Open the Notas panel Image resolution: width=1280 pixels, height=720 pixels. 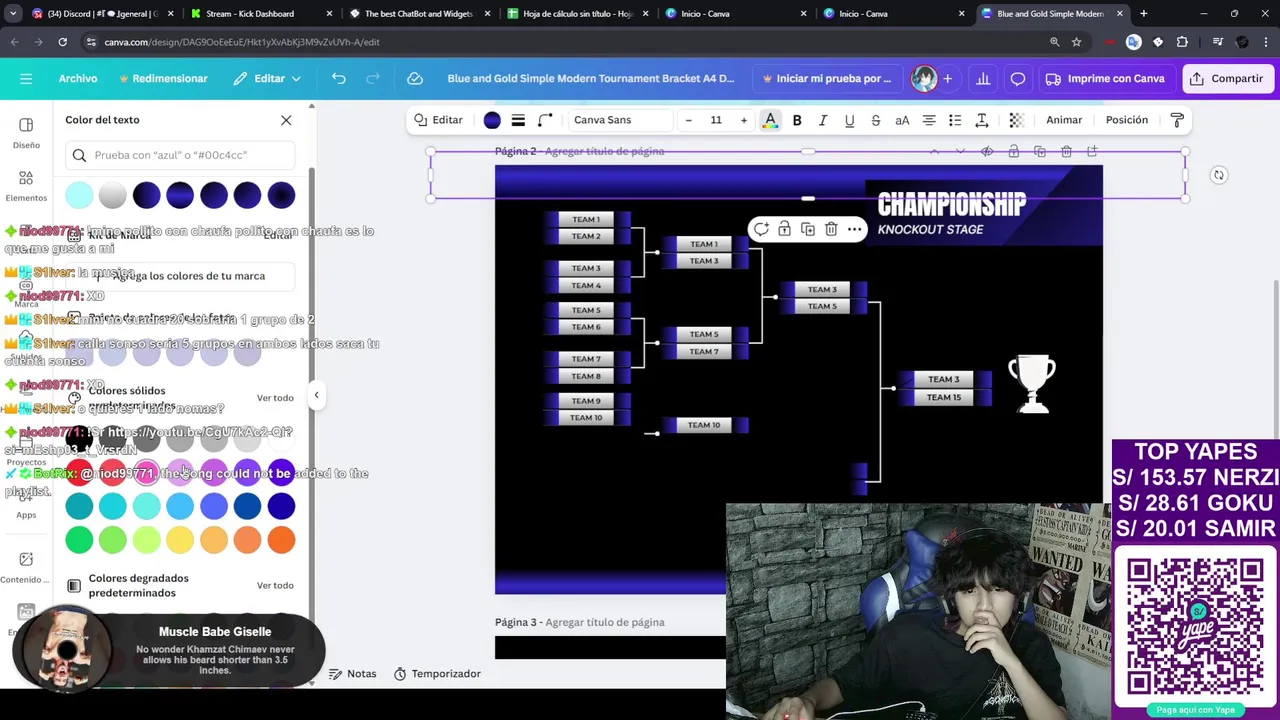353,674
